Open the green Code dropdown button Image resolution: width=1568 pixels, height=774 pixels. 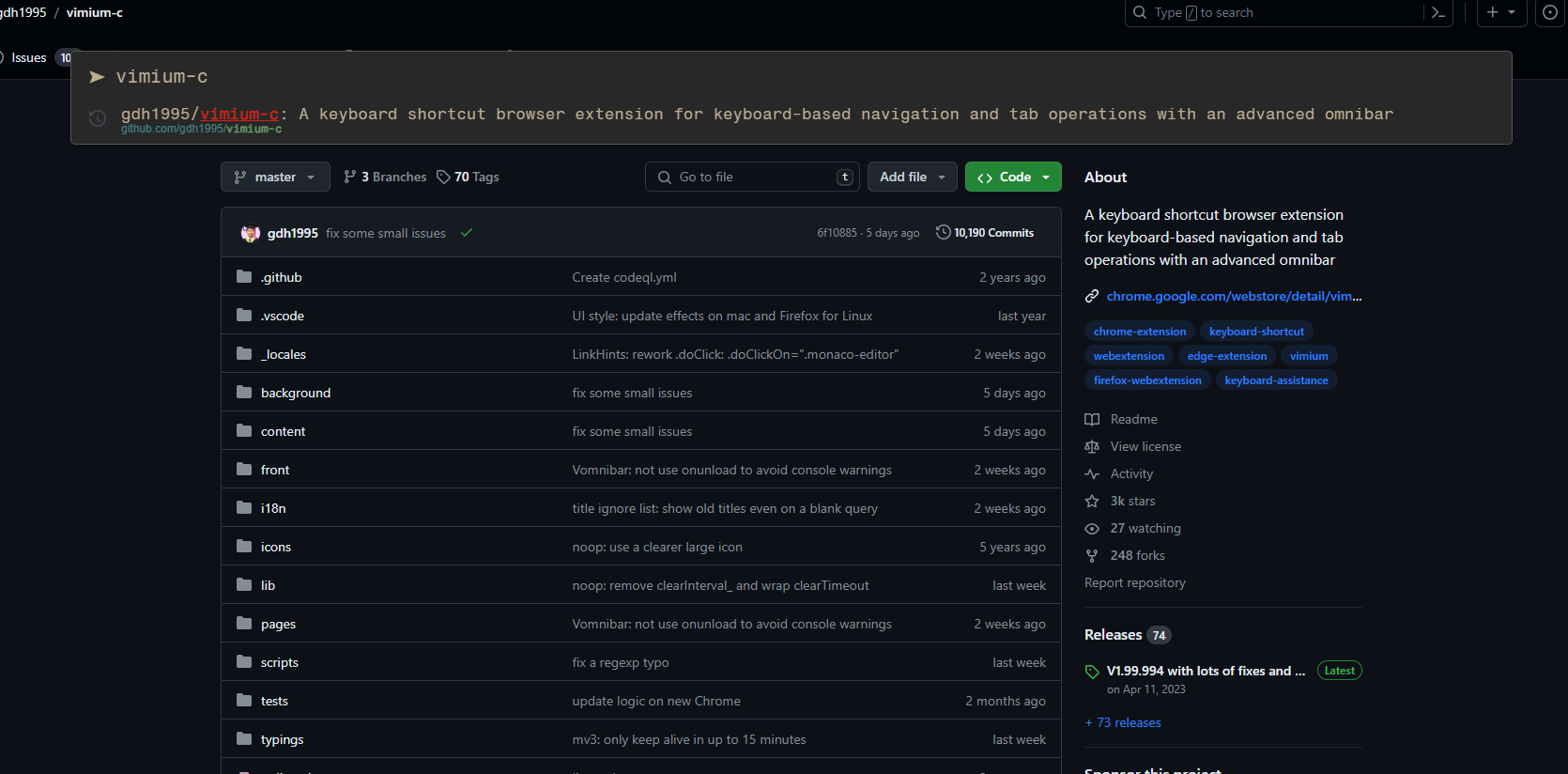tap(1013, 177)
